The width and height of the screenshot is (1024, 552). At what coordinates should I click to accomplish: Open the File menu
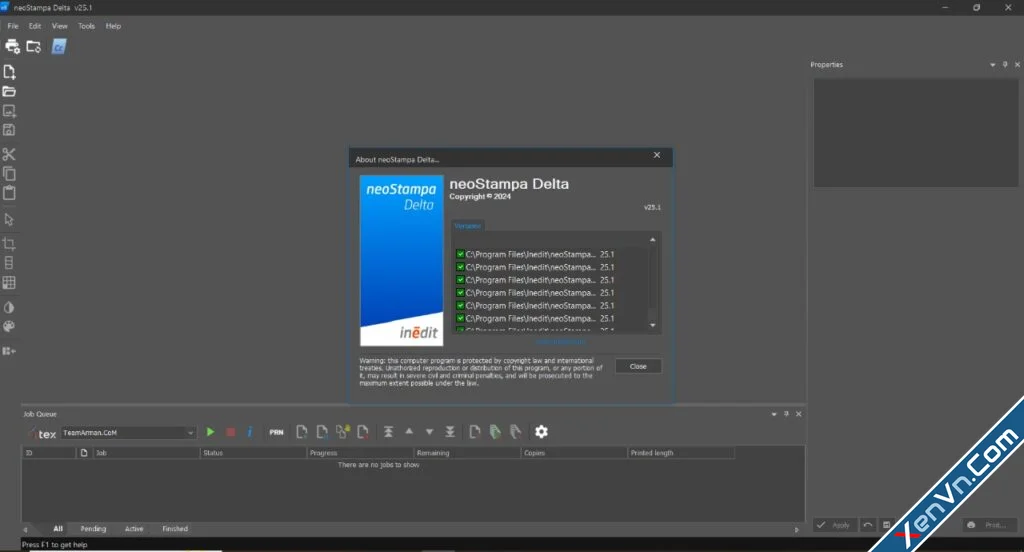click(x=13, y=26)
